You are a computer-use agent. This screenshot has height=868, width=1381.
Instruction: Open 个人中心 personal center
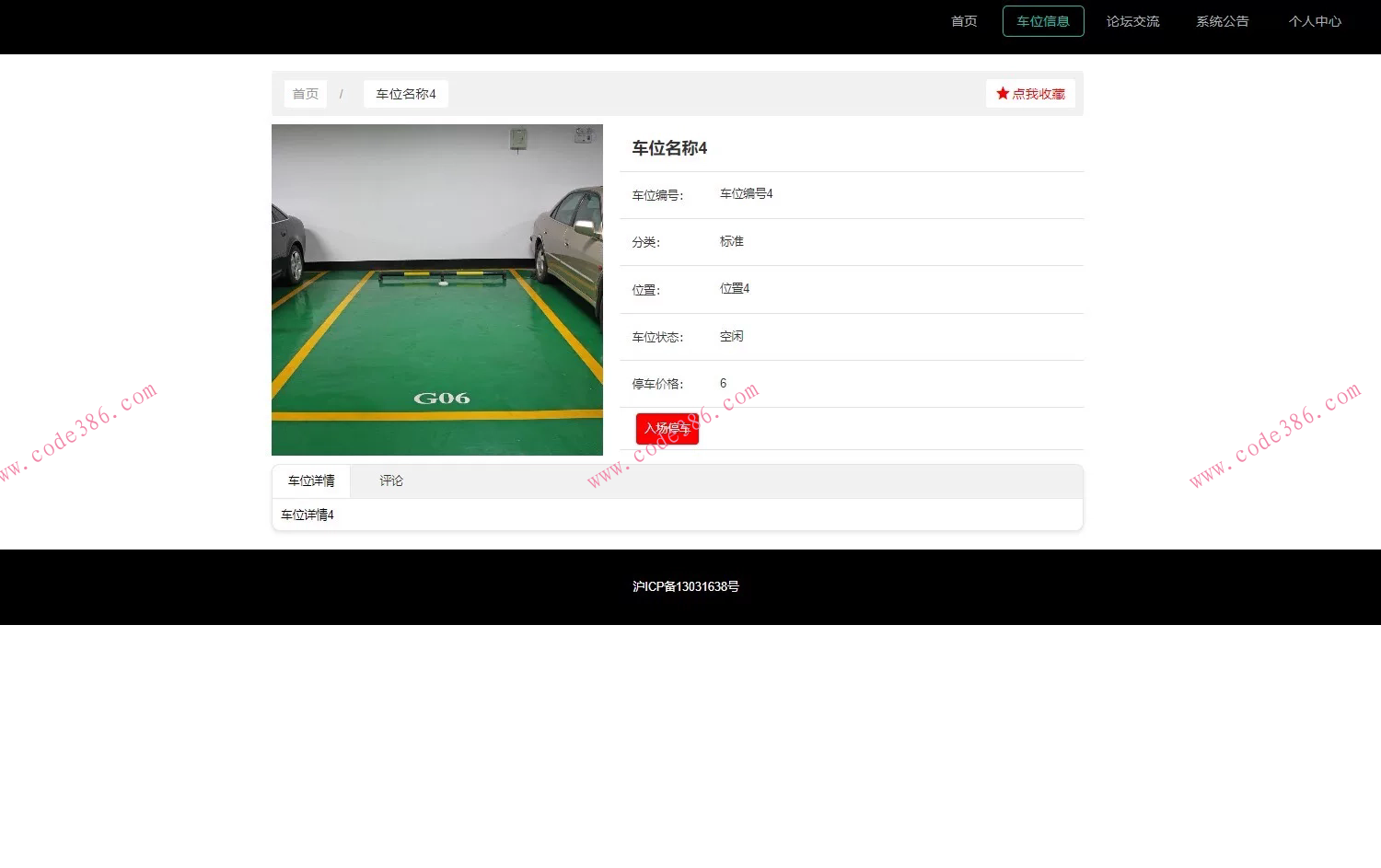[x=1315, y=20]
